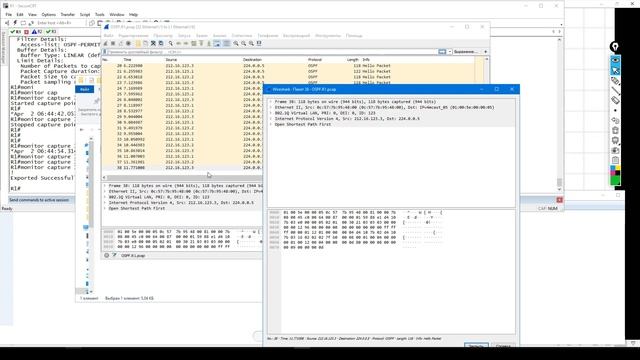
Task: Select the eraser tool in annotation toolbar
Action: (x=615, y=100)
